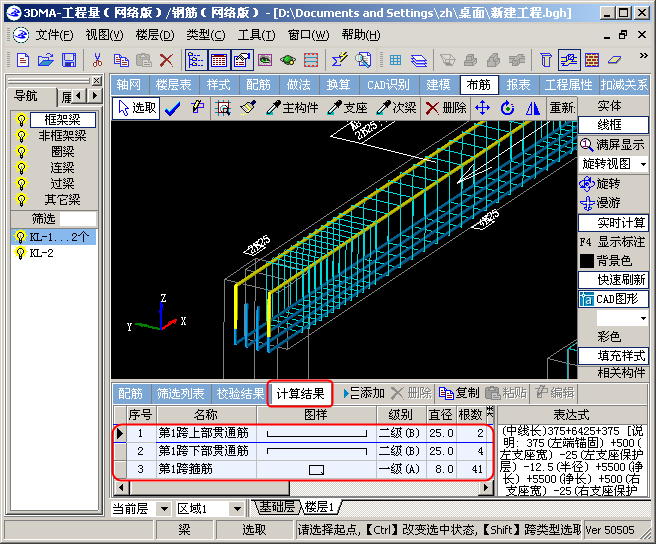Toggle light bulb for 框架梁

coord(21,120)
